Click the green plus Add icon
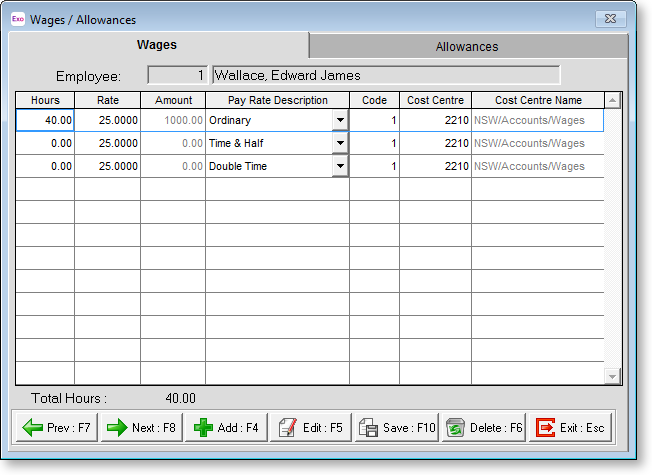 point(202,427)
